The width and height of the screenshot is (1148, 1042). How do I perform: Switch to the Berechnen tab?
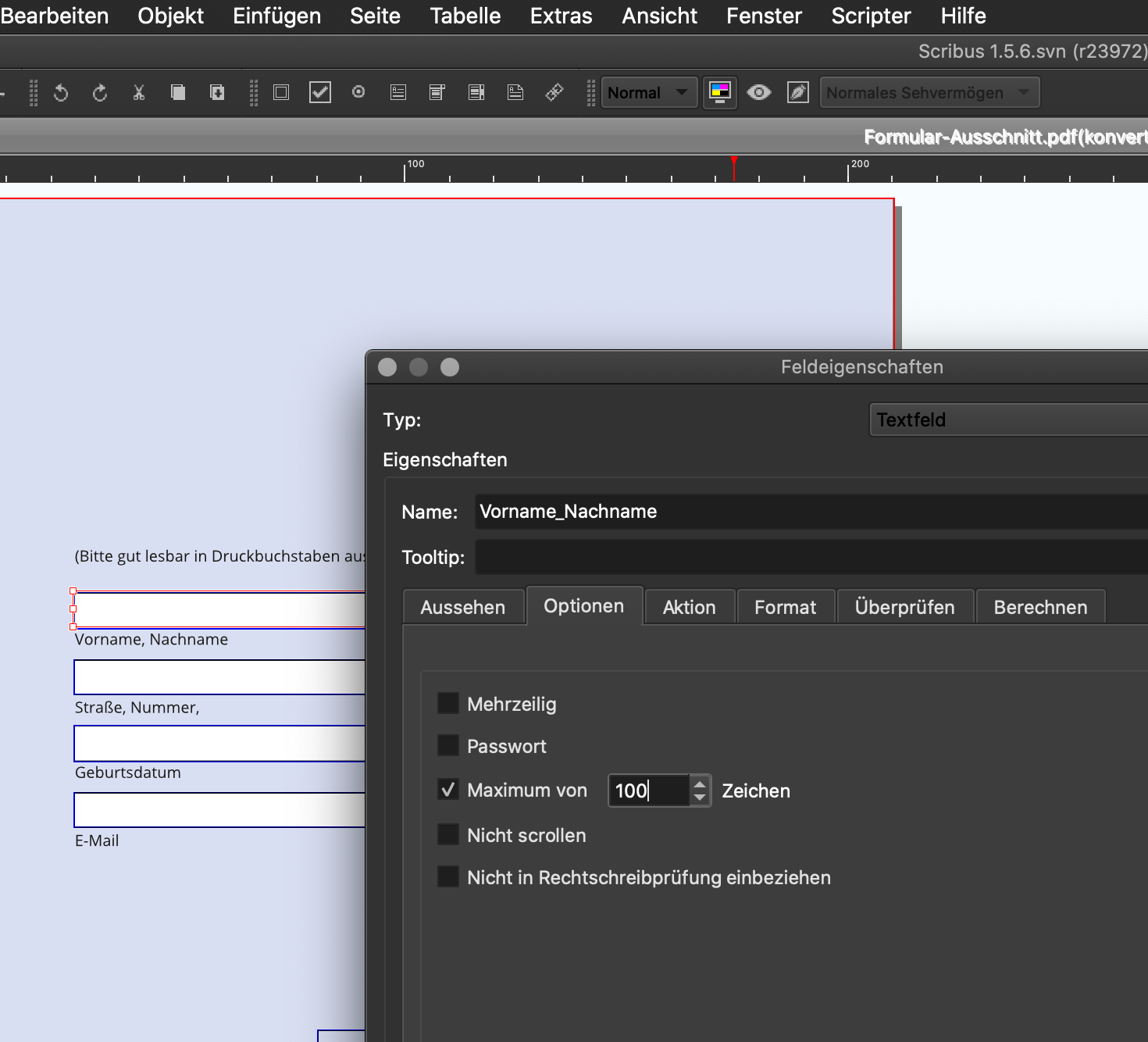pos(1040,607)
